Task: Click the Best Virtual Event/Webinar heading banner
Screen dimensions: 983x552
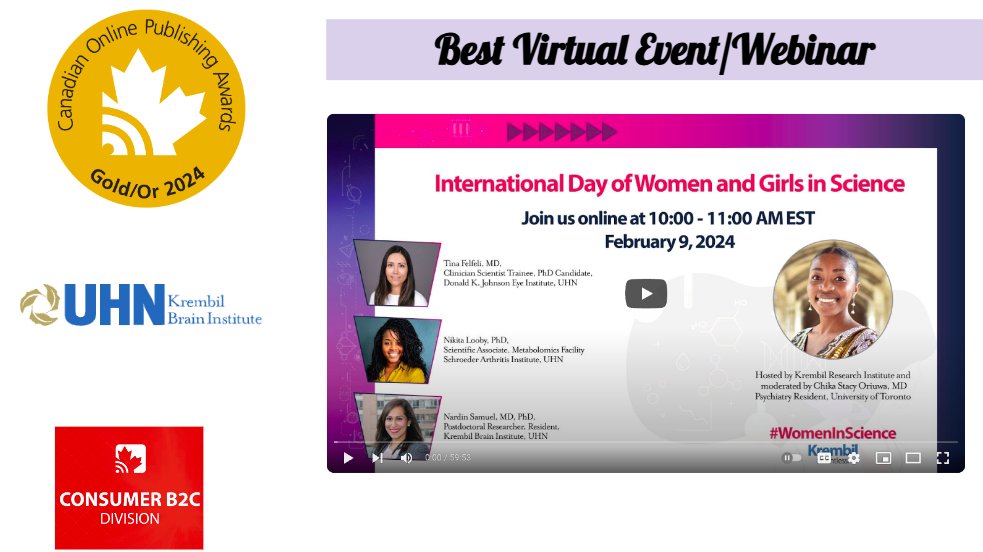Action: coord(654,49)
